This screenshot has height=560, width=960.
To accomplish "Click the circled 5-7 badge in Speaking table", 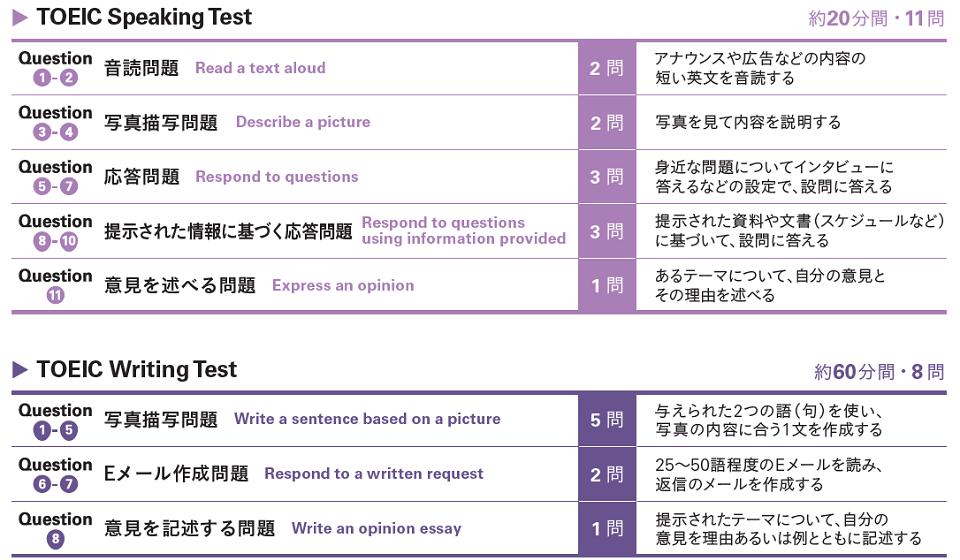I will click(55, 186).
